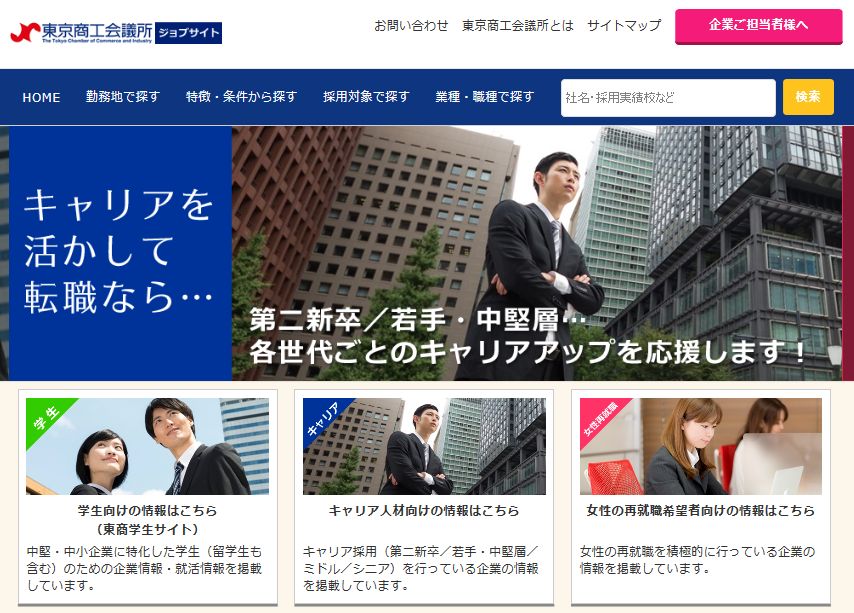Open 勤務地で探す menu item
Screen dimensions: 854x613
click(x=123, y=97)
